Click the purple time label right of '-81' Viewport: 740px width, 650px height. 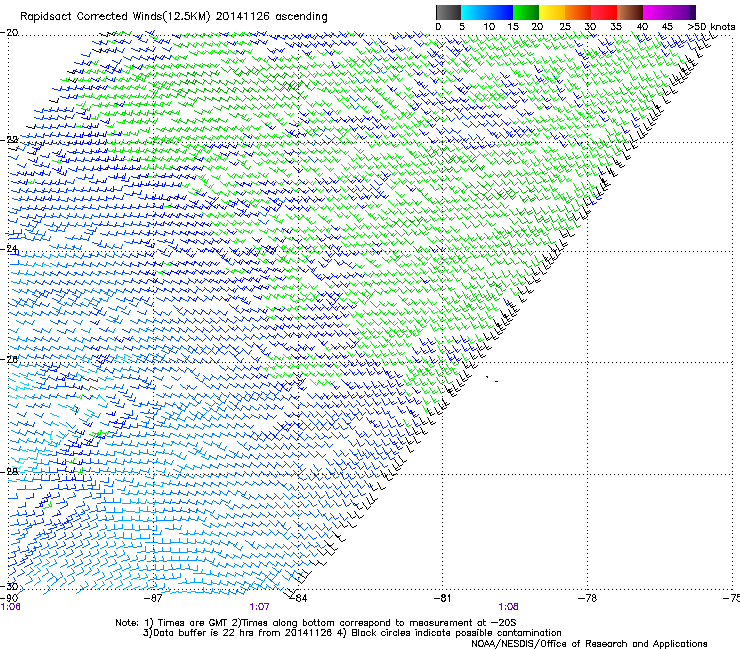point(508,607)
